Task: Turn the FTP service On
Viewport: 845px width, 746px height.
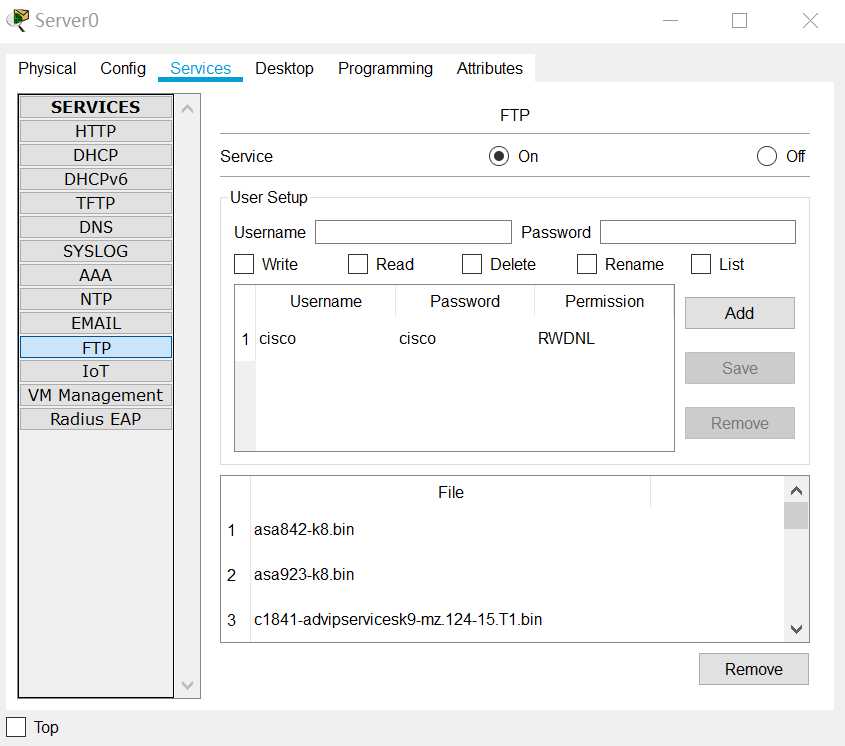Action: pyautogui.click(x=498, y=156)
